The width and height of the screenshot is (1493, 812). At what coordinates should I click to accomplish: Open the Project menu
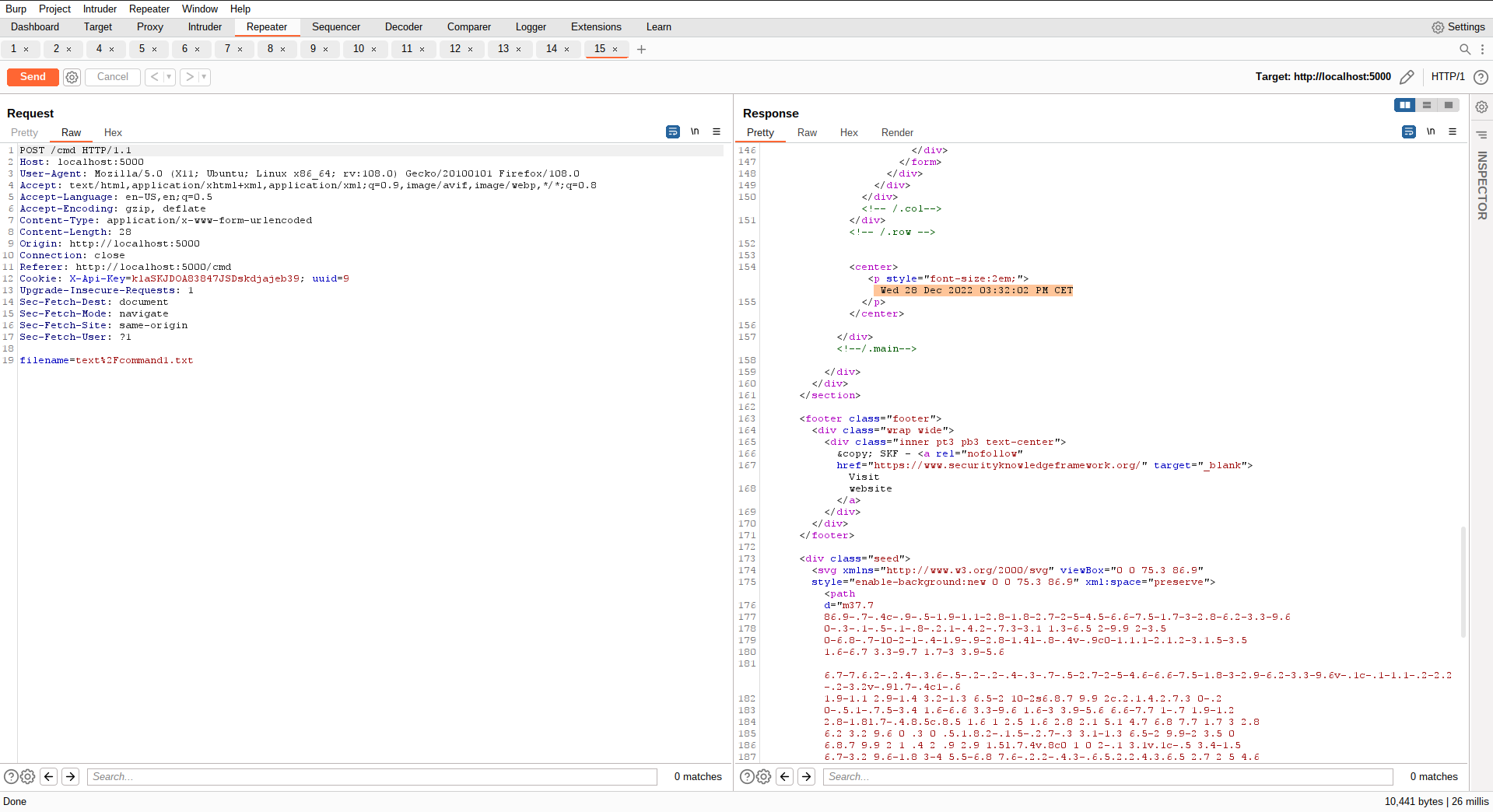[x=54, y=9]
